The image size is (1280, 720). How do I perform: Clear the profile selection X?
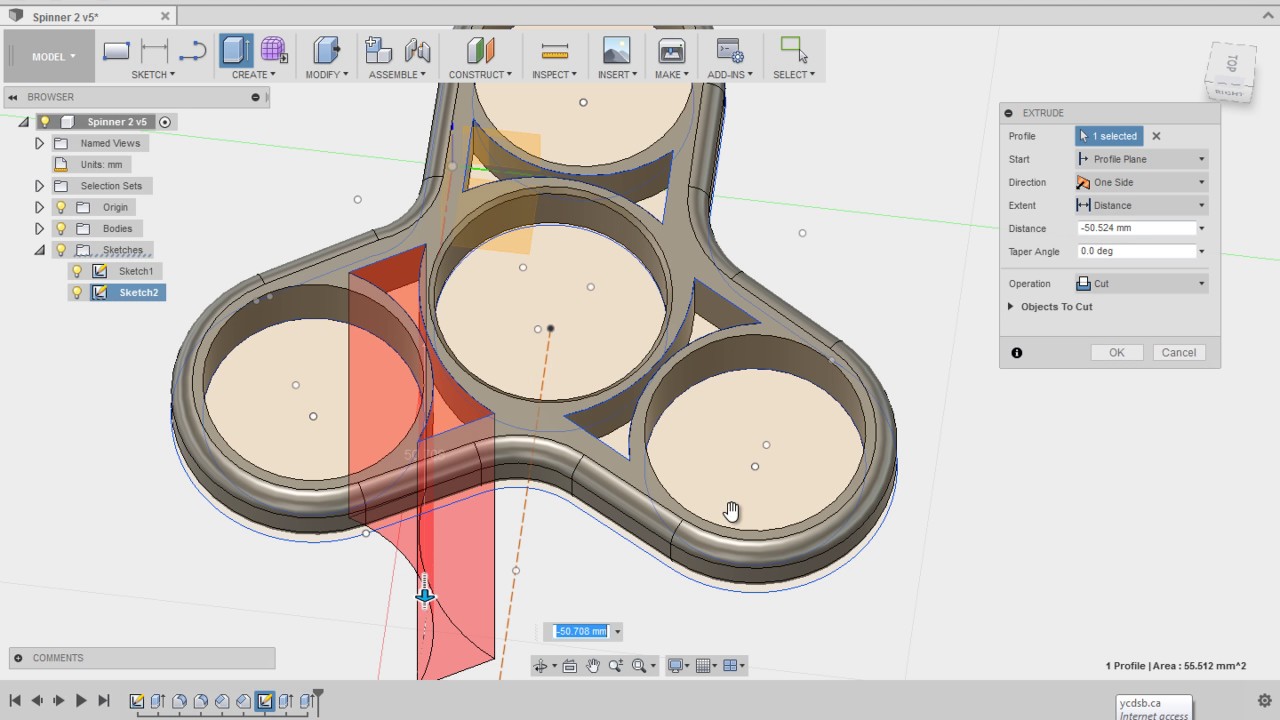[1156, 136]
